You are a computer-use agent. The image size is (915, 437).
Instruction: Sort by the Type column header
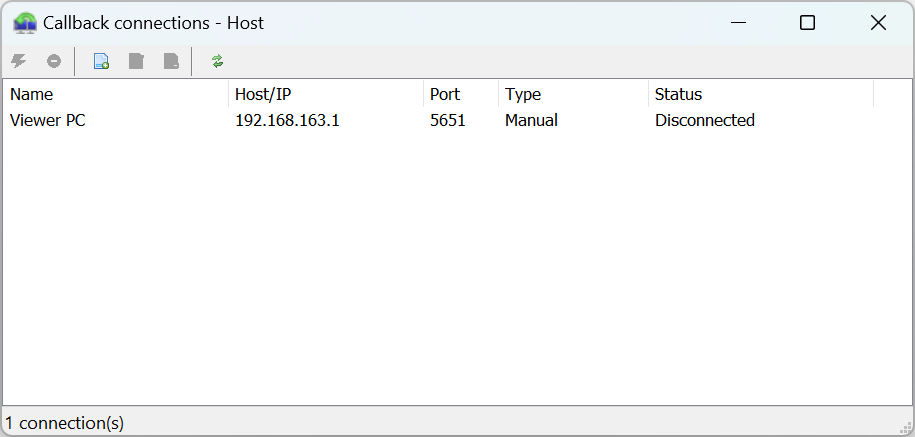pyautogui.click(x=573, y=94)
